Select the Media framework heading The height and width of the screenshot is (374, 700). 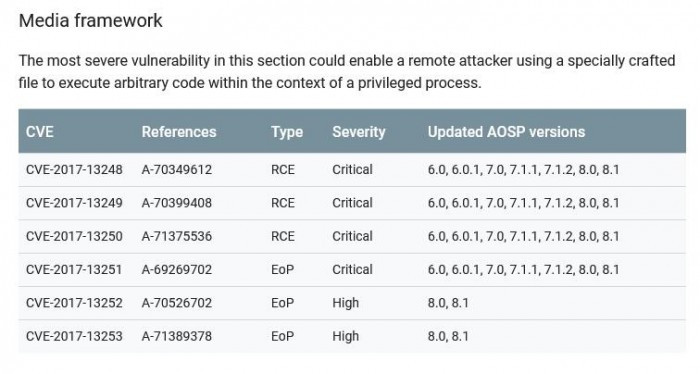(91, 21)
